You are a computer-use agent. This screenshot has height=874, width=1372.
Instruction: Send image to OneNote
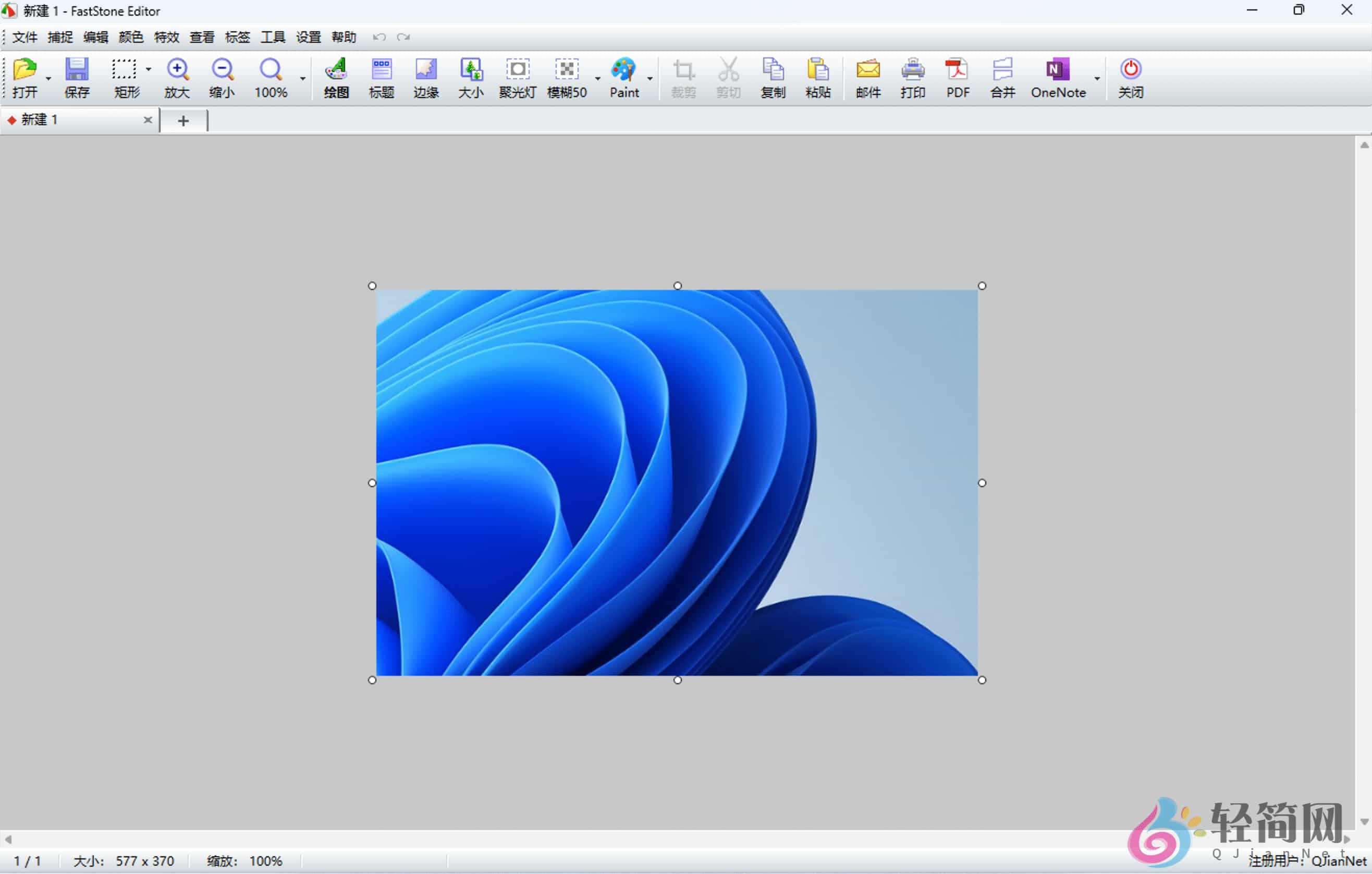(1058, 69)
